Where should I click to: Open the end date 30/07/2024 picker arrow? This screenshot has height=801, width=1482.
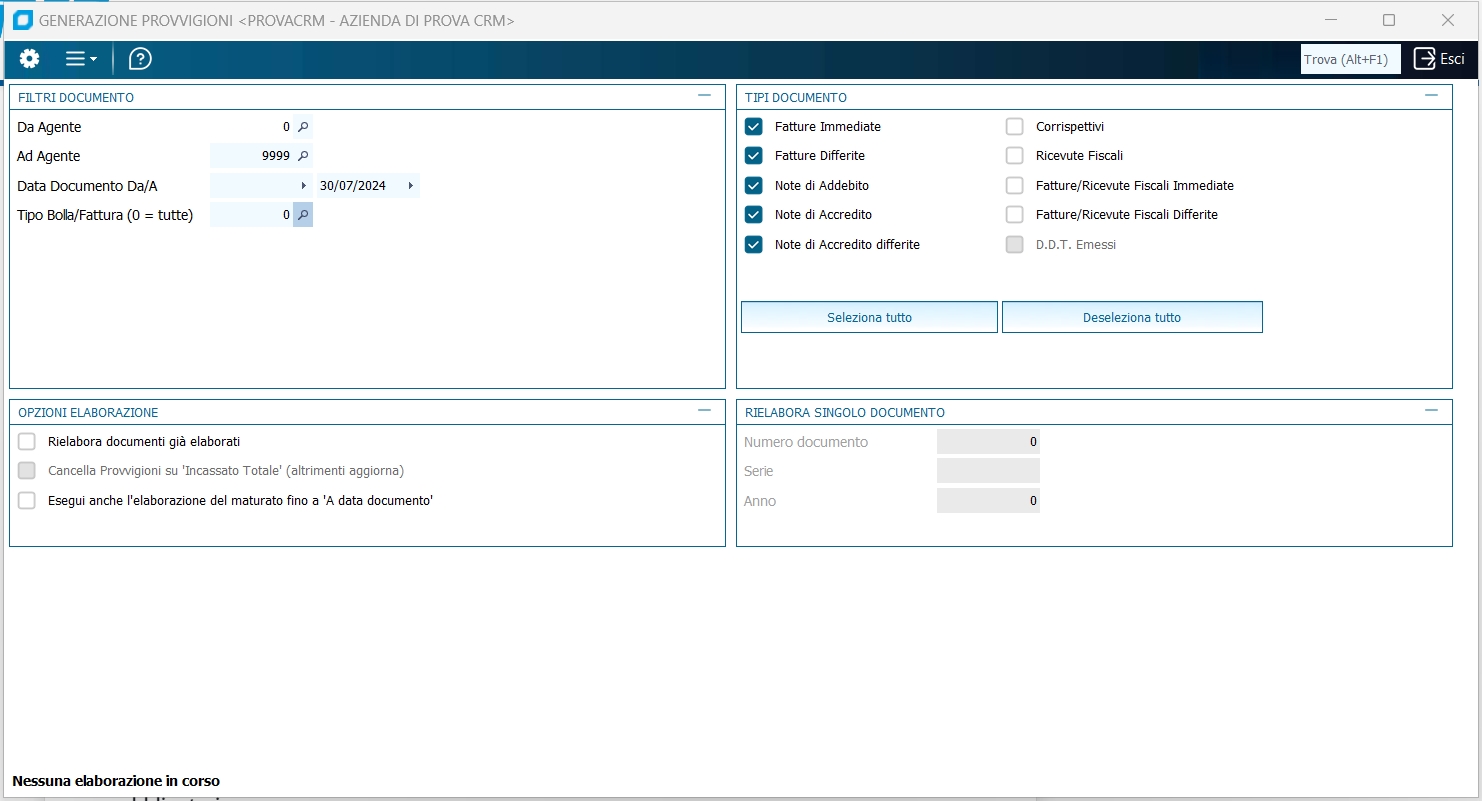click(x=410, y=185)
